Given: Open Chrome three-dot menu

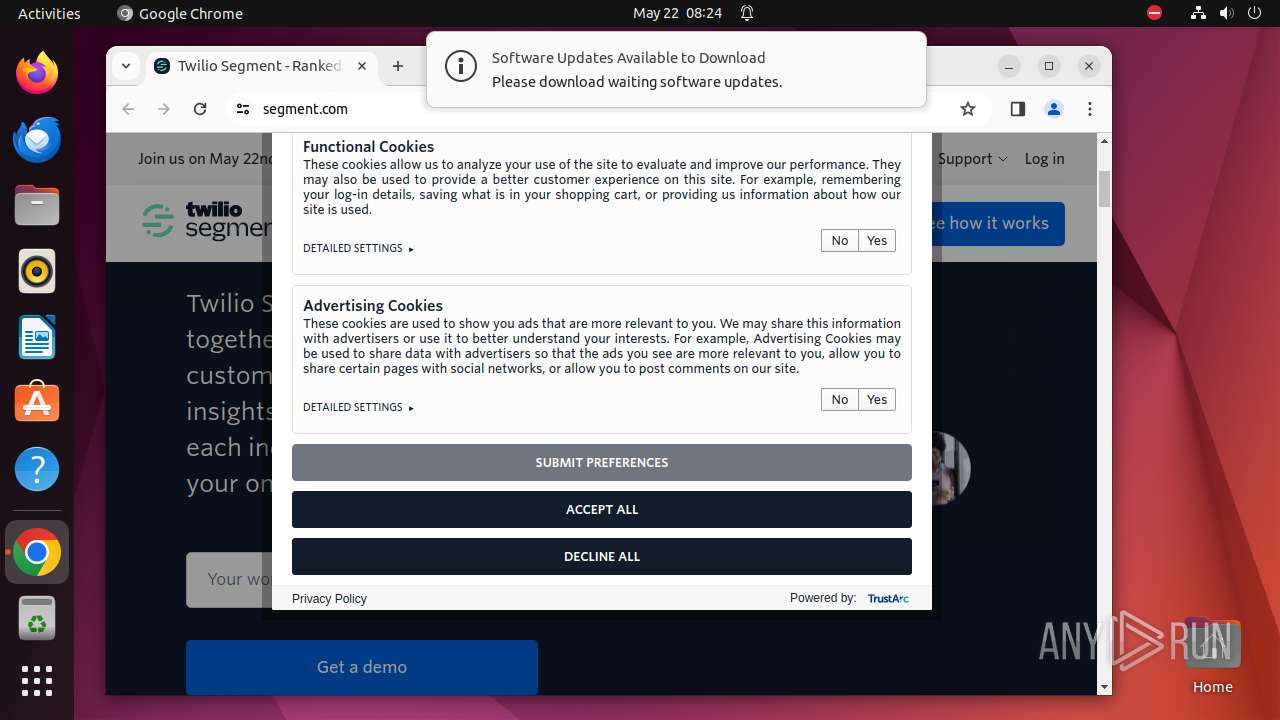Looking at the screenshot, I should [x=1090, y=109].
